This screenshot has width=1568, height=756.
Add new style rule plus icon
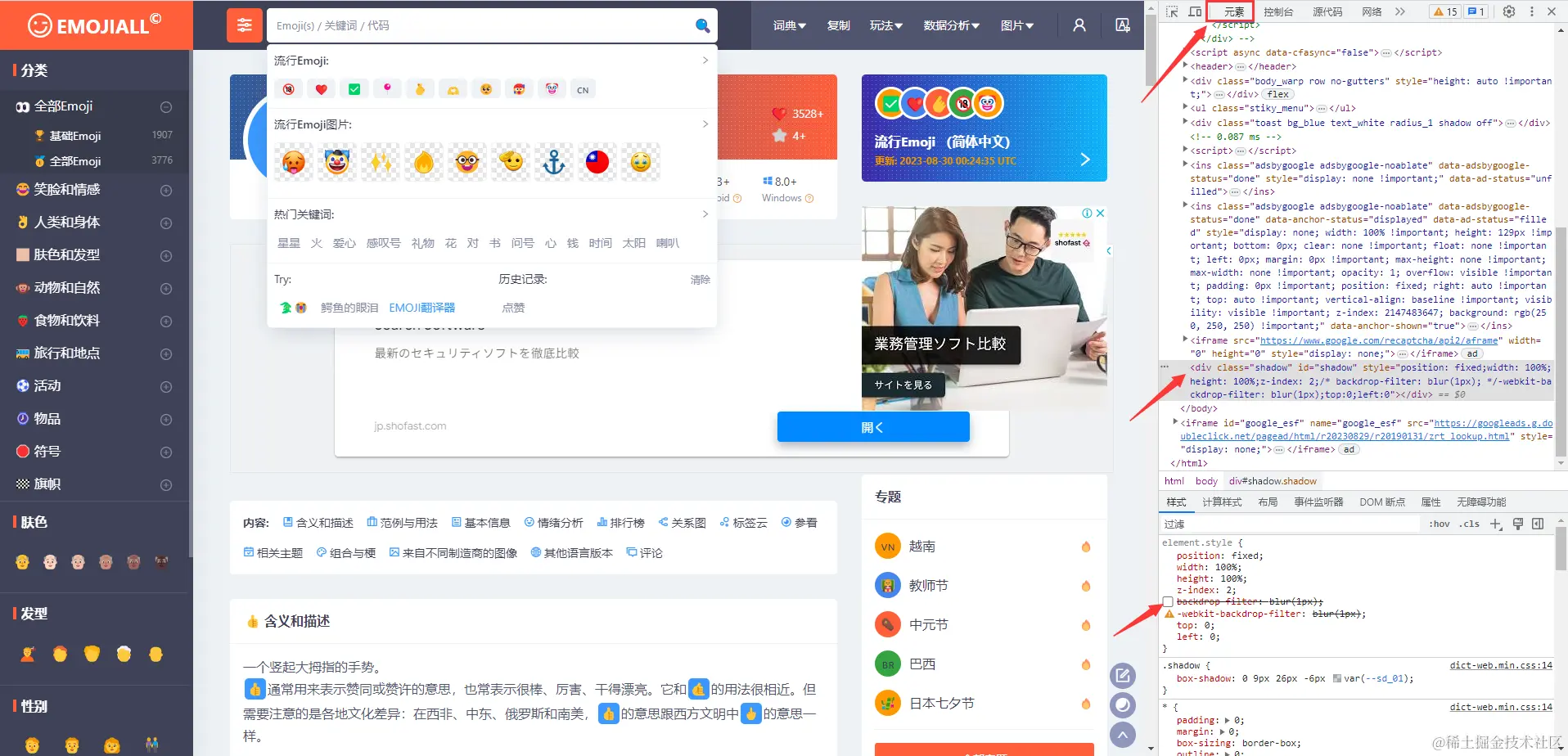(x=1496, y=524)
